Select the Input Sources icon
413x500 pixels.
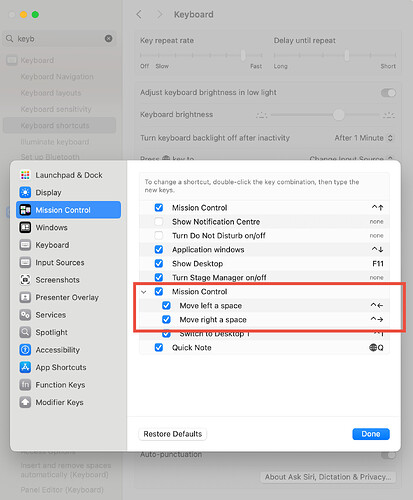[25, 262]
